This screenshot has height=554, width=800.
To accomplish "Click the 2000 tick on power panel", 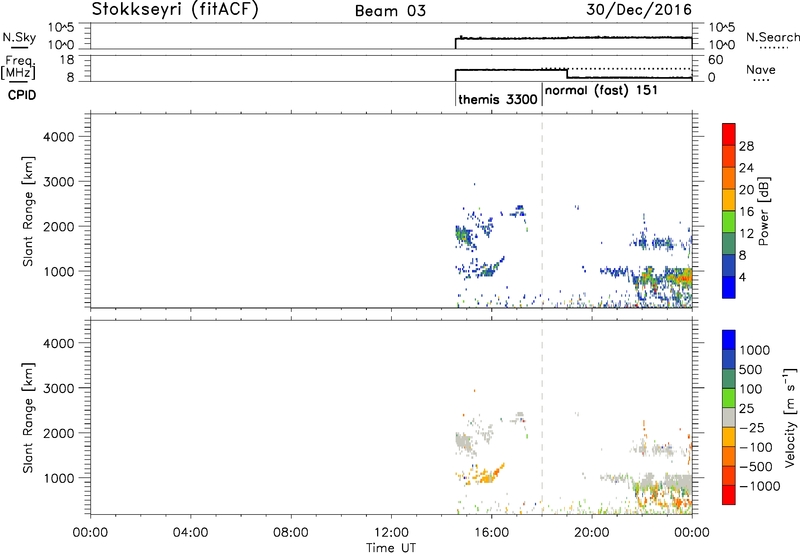I will coord(58,226).
